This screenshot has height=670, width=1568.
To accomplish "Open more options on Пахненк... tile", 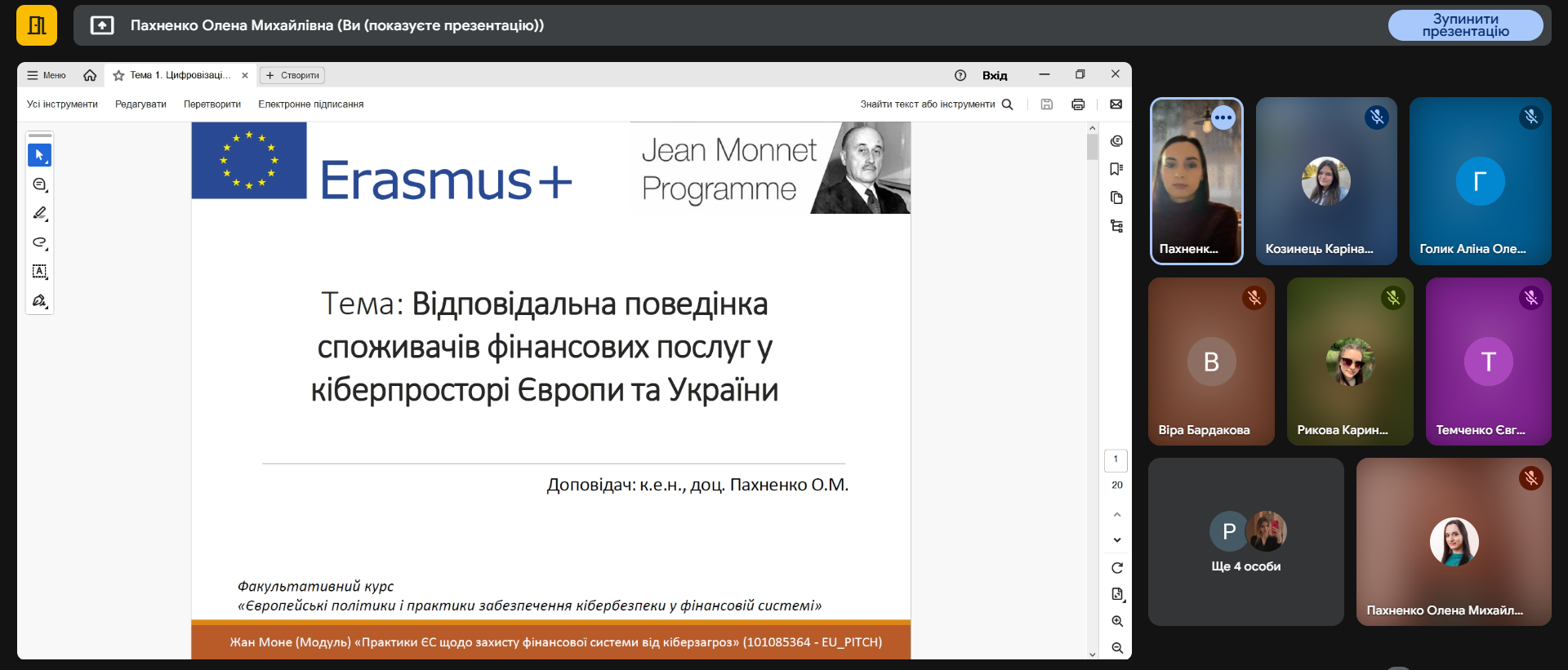I will 1223,118.
